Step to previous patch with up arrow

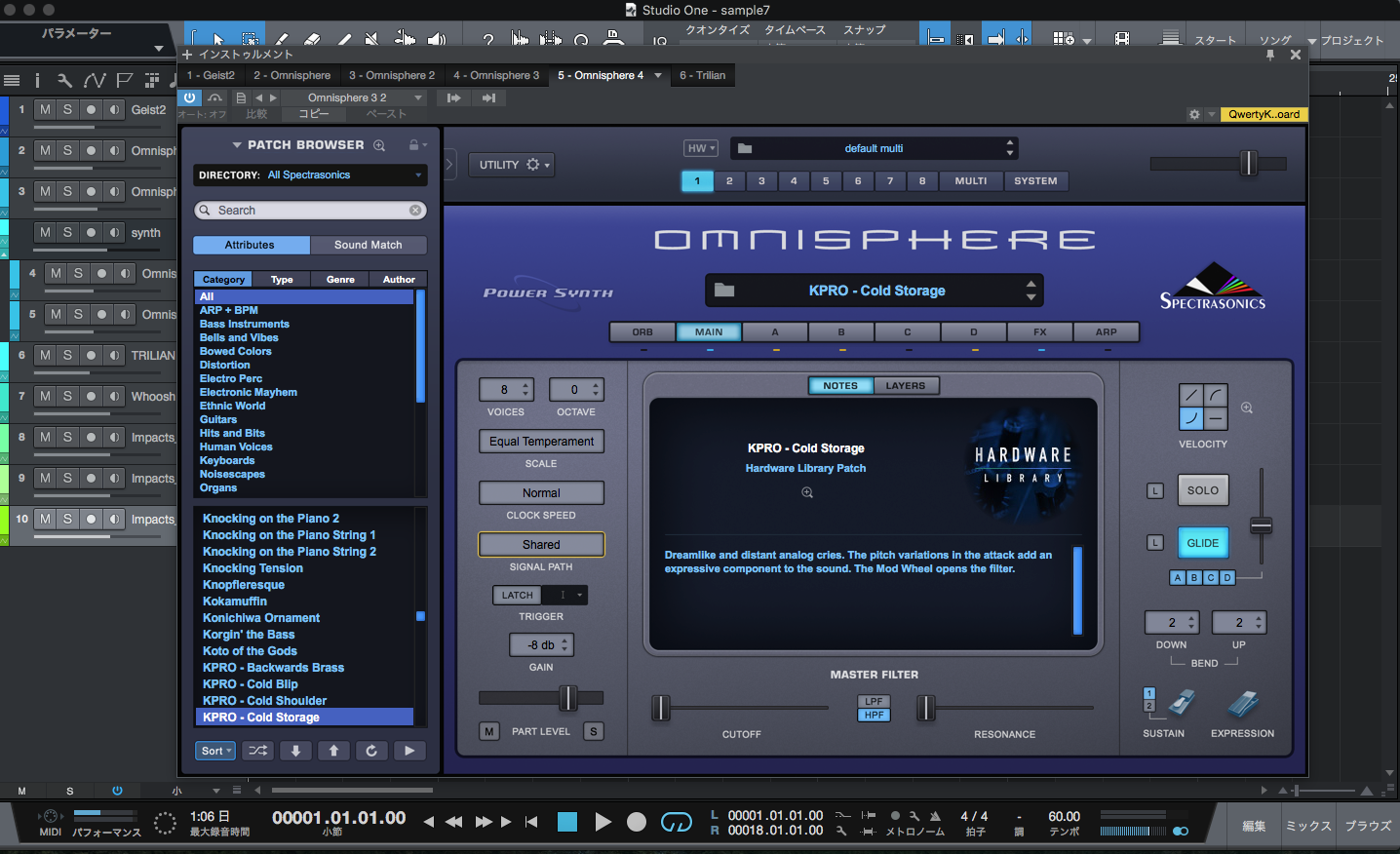(x=333, y=751)
